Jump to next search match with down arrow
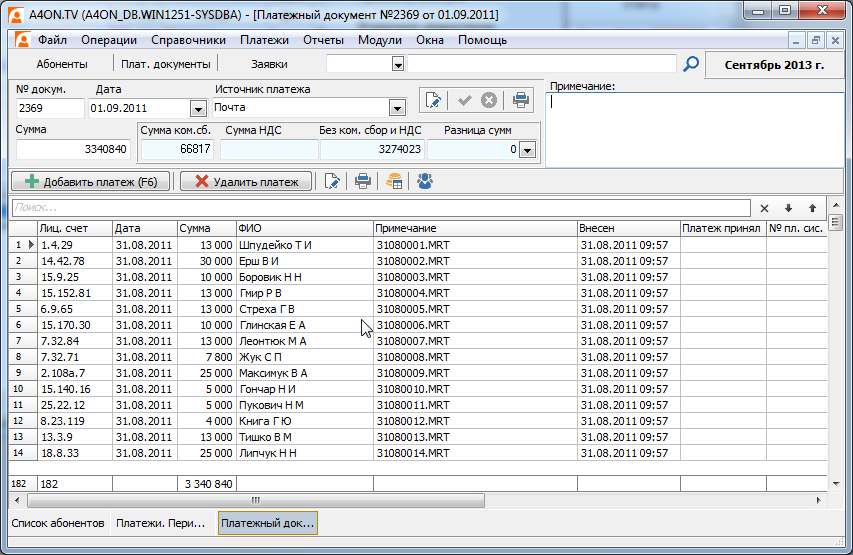 tap(789, 208)
